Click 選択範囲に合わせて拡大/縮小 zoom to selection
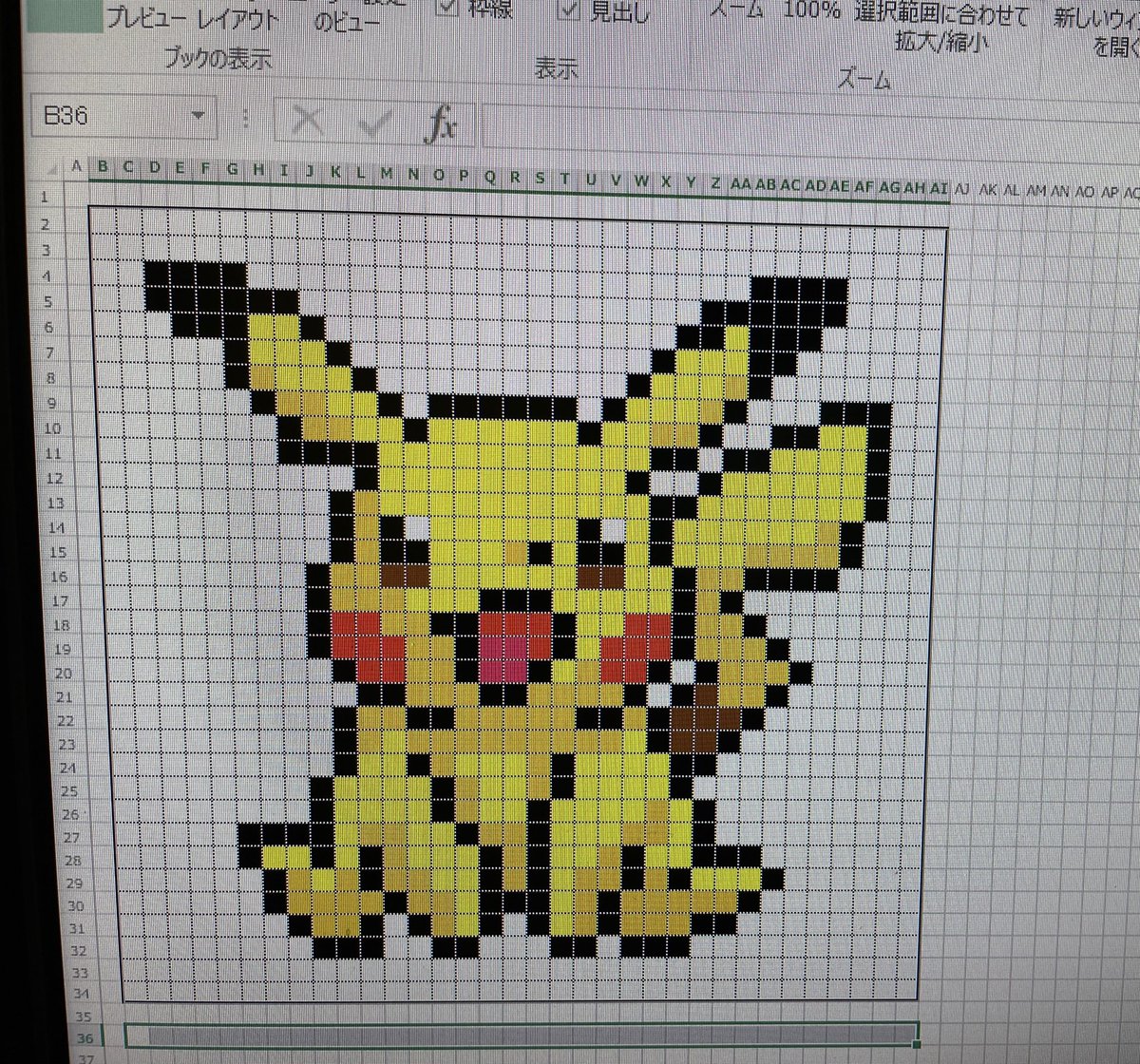The image size is (1140, 1064). pyautogui.click(x=940, y=27)
